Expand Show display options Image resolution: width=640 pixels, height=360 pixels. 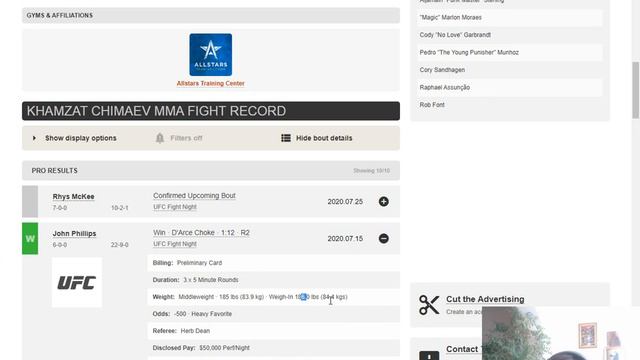[81, 138]
